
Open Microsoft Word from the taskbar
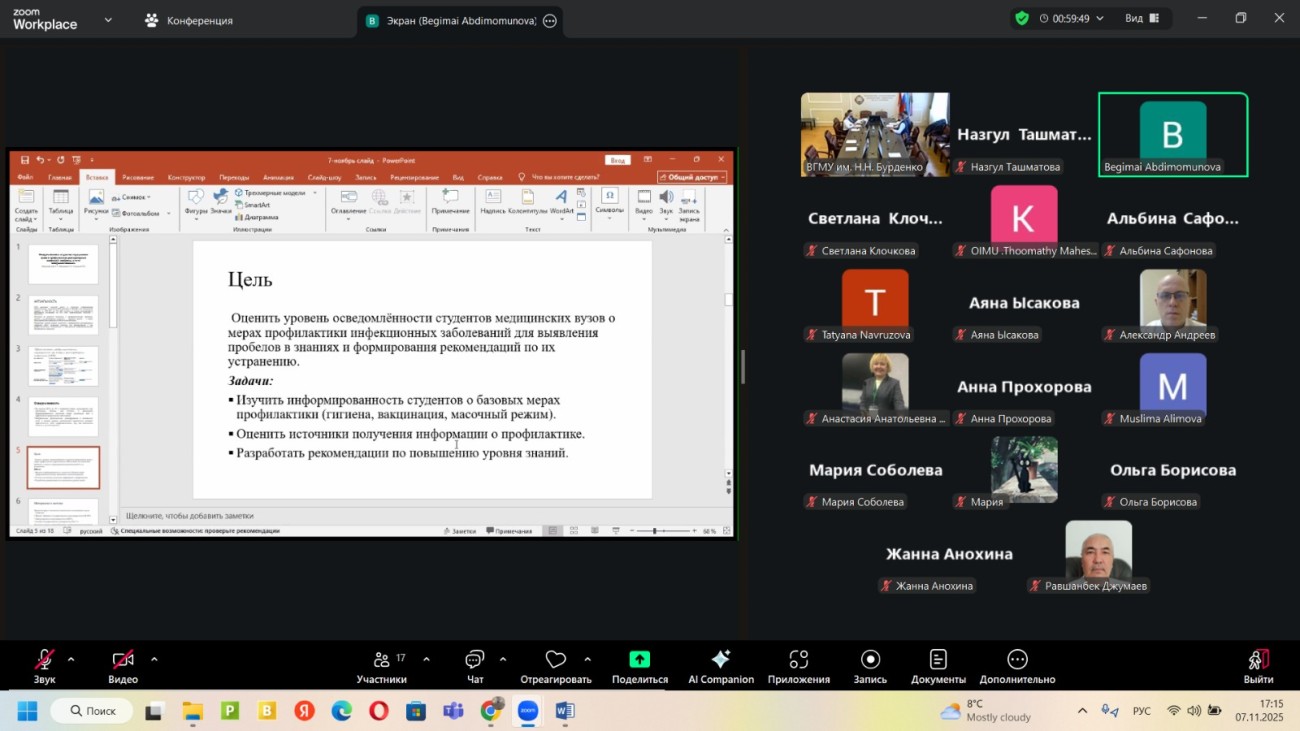[x=564, y=711]
